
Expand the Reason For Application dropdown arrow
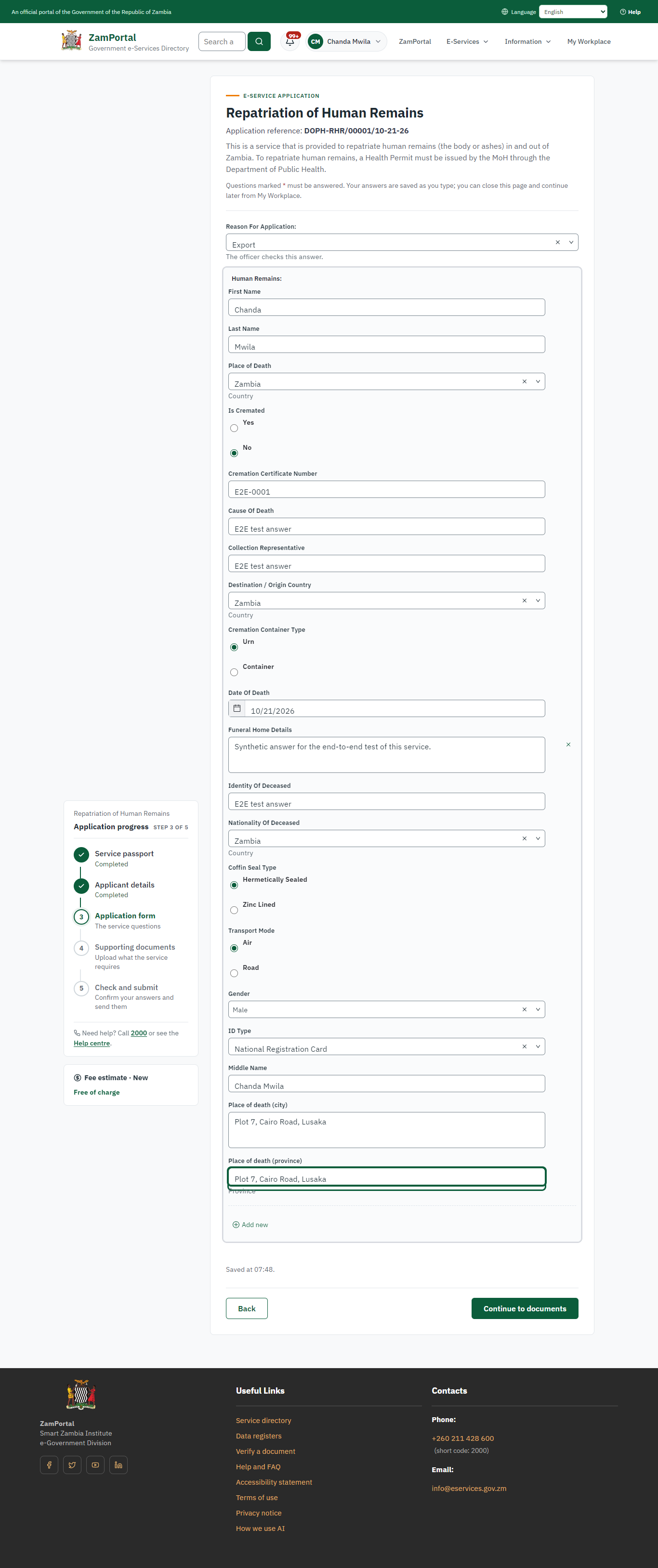[x=571, y=242]
